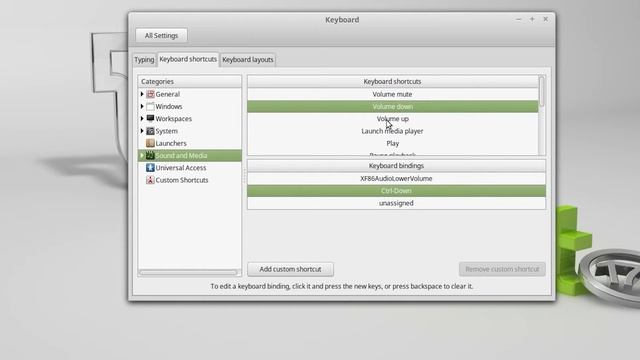
Task: Select the Volume mute shortcut
Action: [393, 94]
